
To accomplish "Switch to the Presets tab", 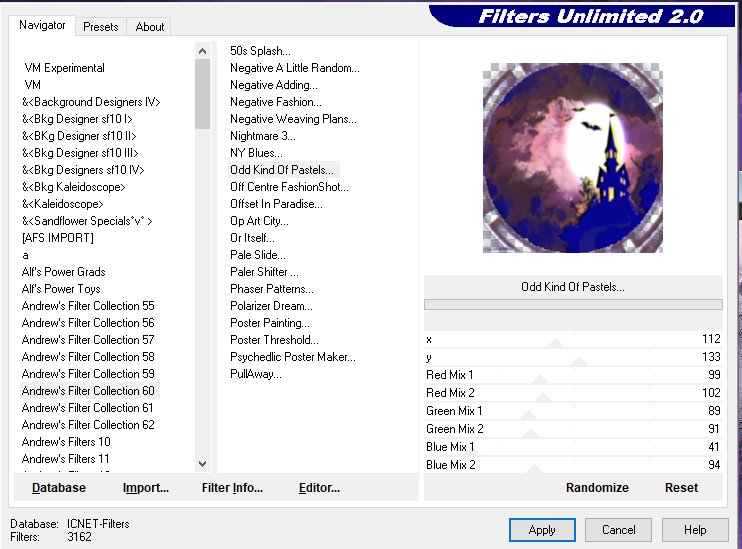I will tap(100, 27).
